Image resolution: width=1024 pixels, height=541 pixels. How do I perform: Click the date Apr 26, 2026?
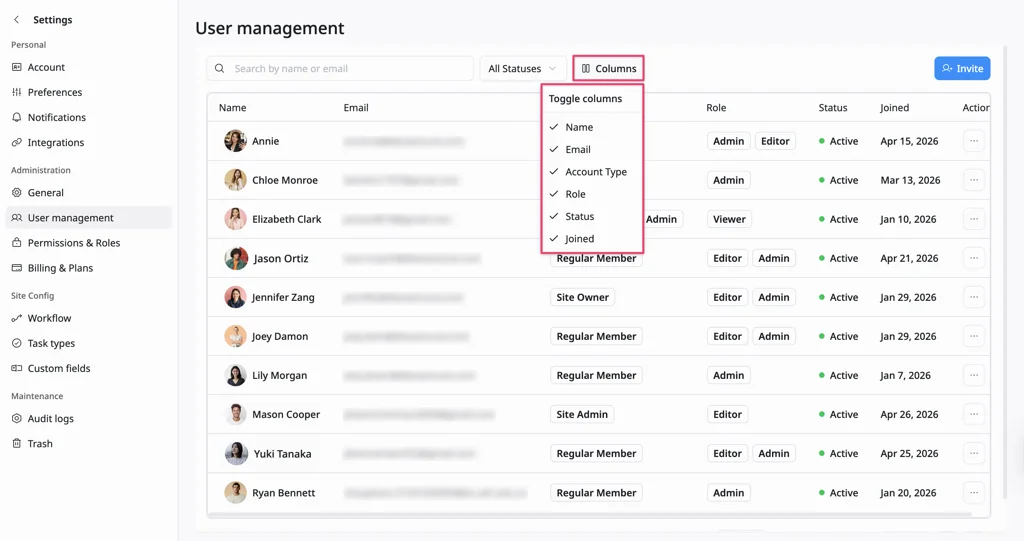pos(909,414)
